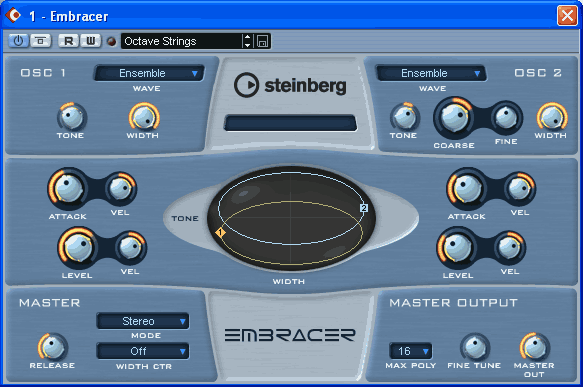583x387 pixels.
Task: Click the OSC 2 Coarse tuning knob
Action: click(x=454, y=117)
